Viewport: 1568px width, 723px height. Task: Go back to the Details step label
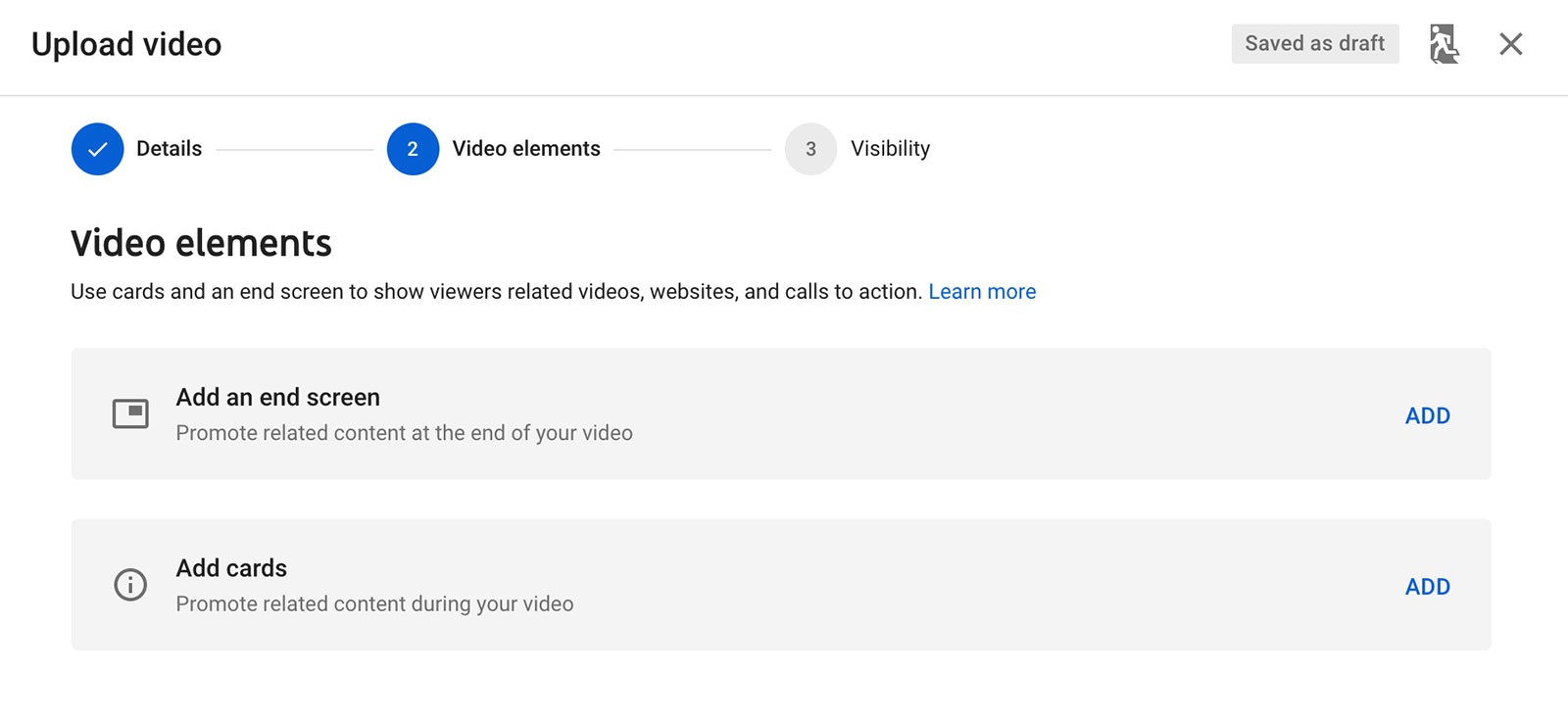coord(169,149)
